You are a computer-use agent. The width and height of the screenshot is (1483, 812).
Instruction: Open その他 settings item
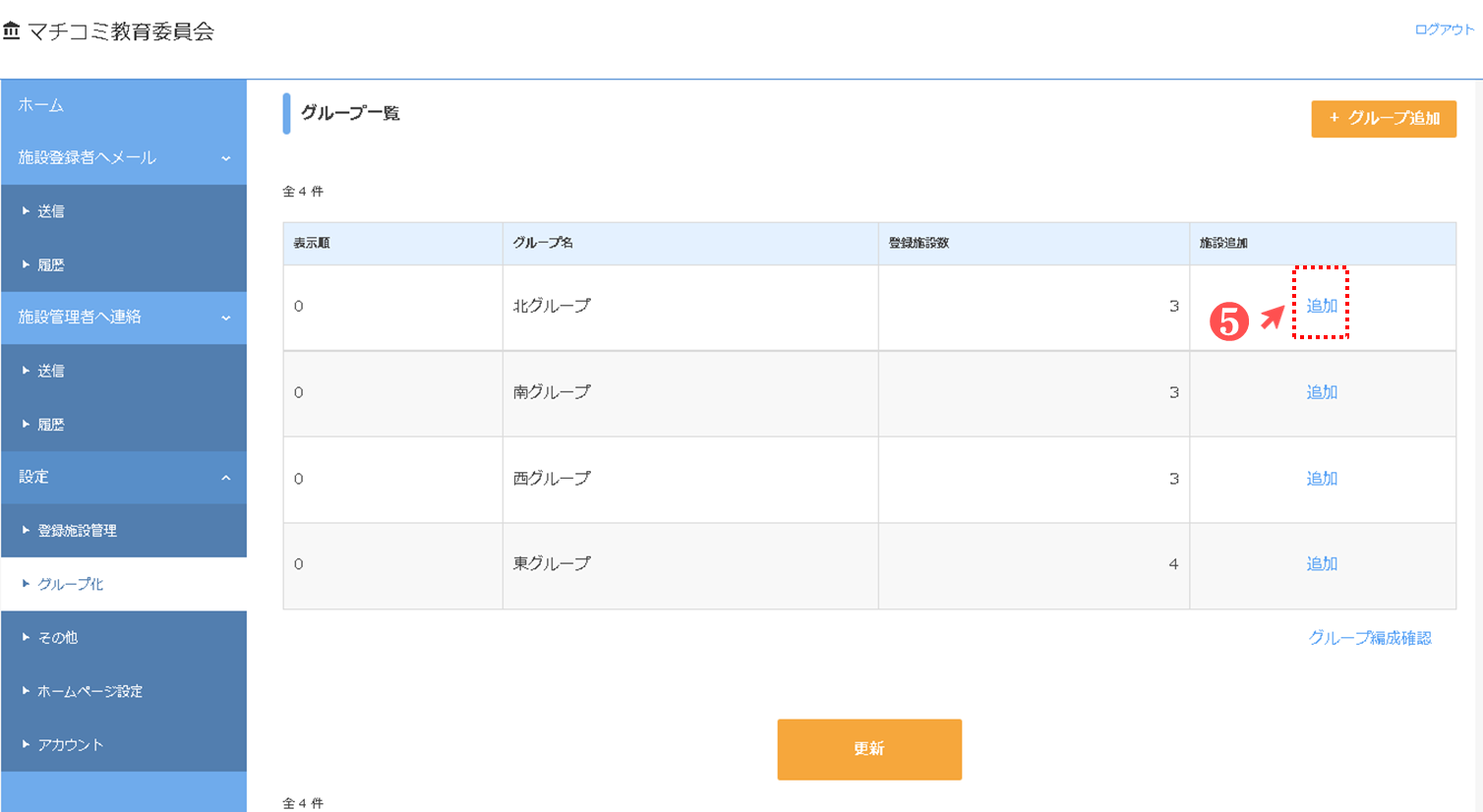[x=124, y=637]
